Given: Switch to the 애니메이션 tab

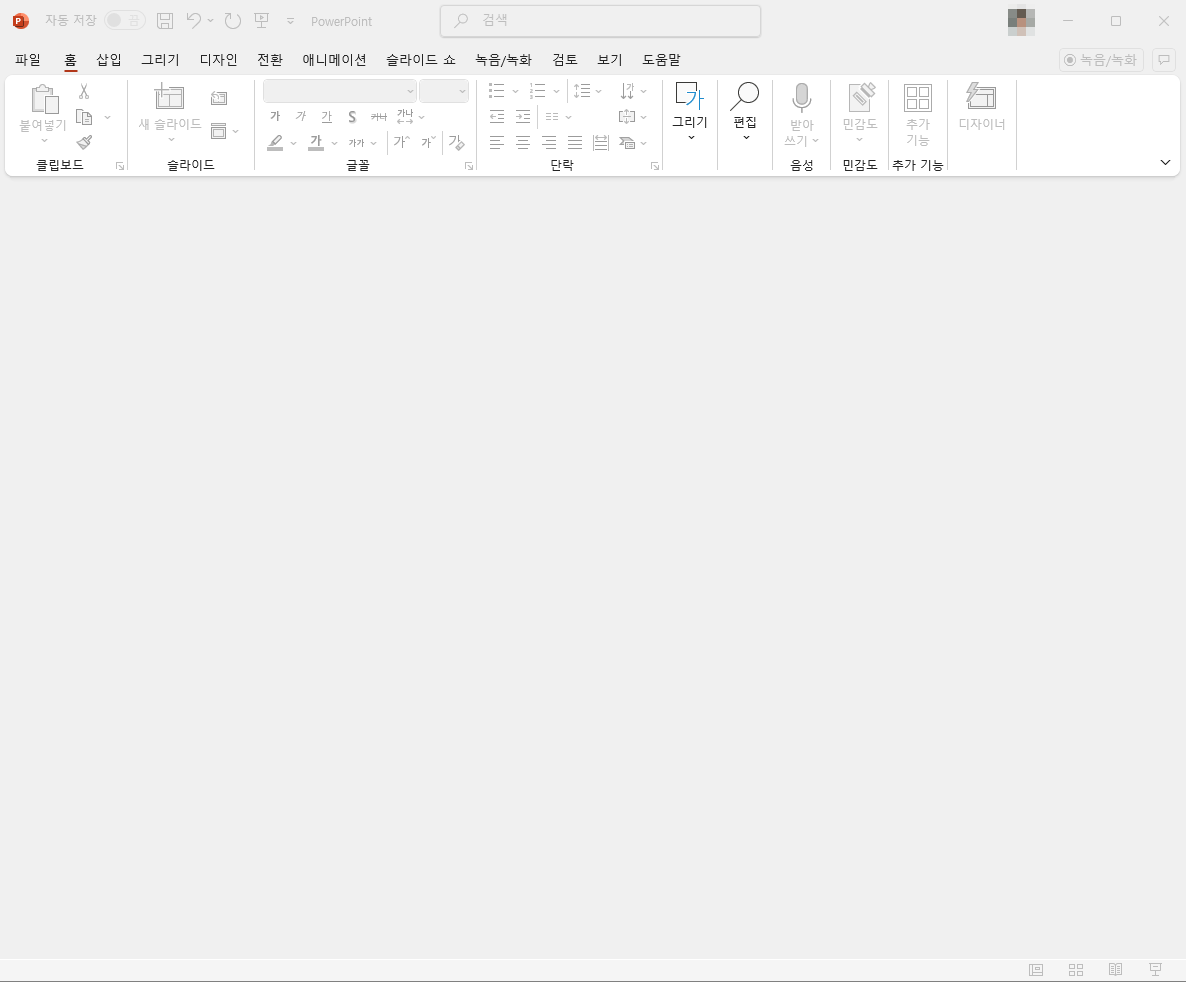Looking at the screenshot, I should (x=334, y=60).
